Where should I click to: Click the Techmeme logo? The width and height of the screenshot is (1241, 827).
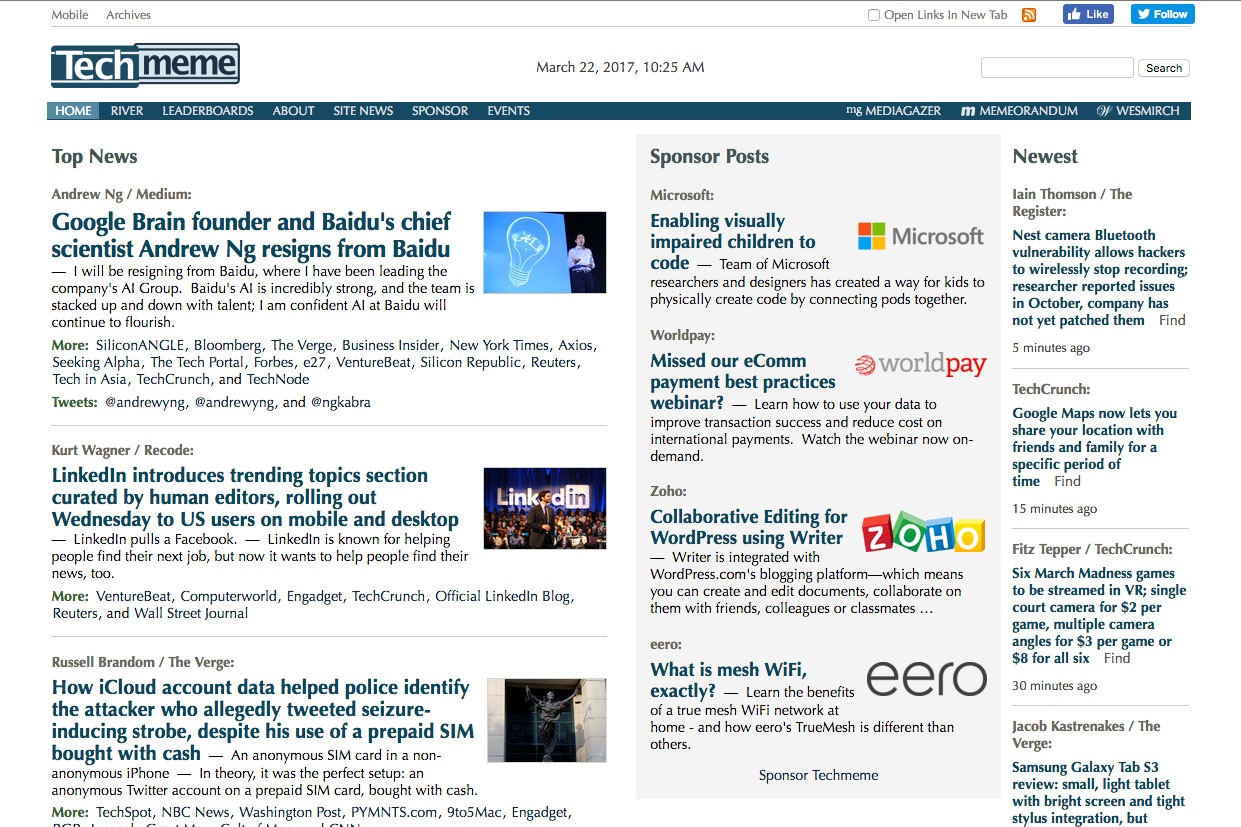145,66
